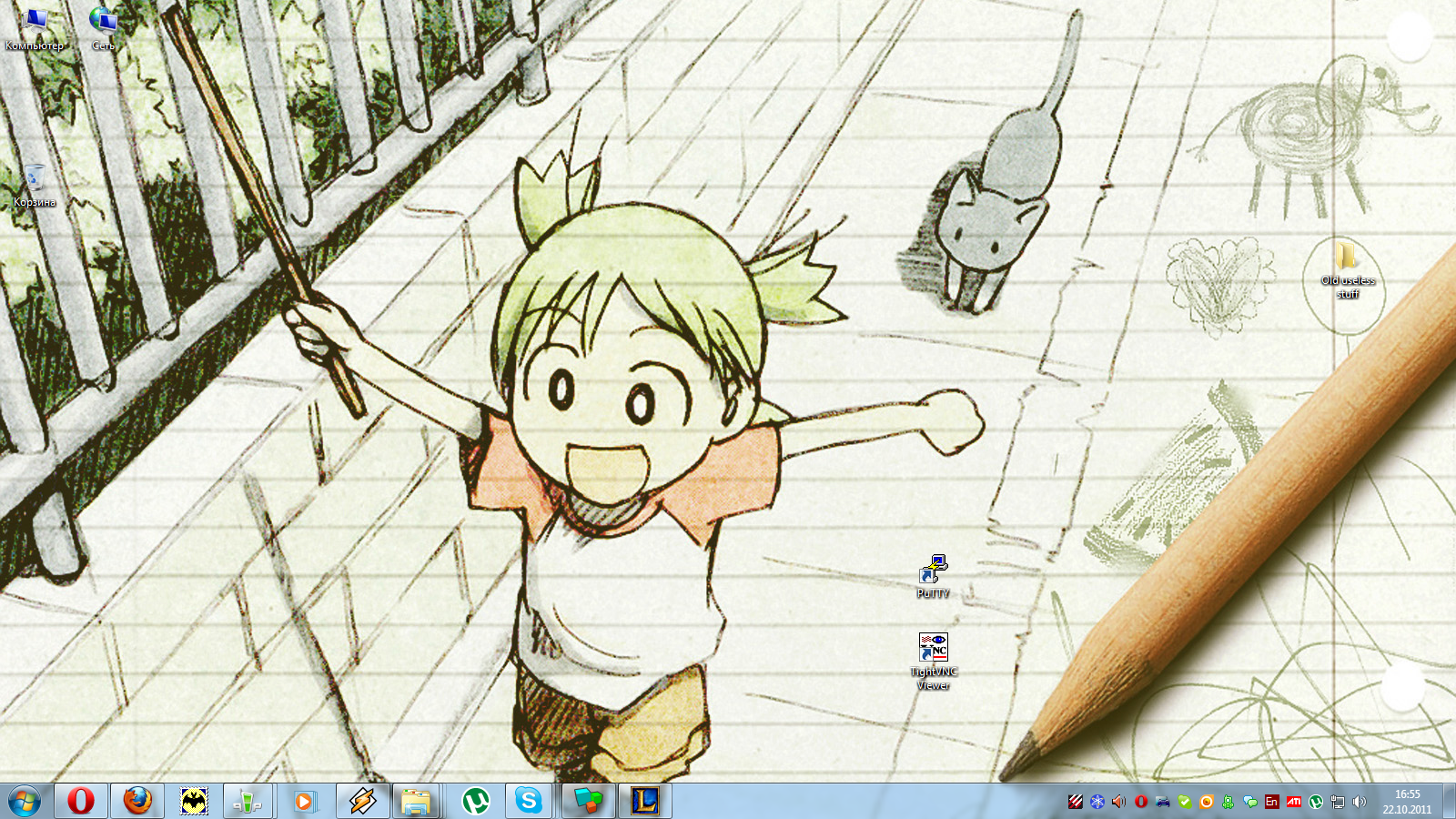Launch Windows Media Player from the taskbar
1456x819 pixels.
(304, 801)
